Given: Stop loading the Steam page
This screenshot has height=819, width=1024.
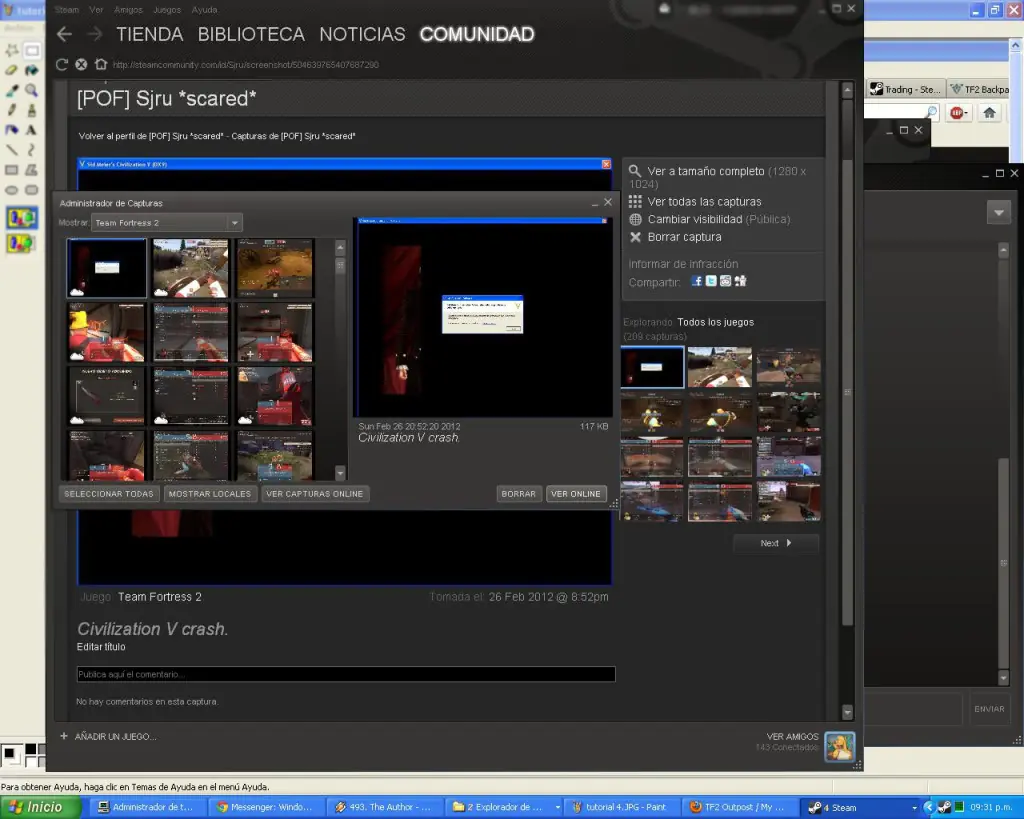Looking at the screenshot, I should point(81,64).
